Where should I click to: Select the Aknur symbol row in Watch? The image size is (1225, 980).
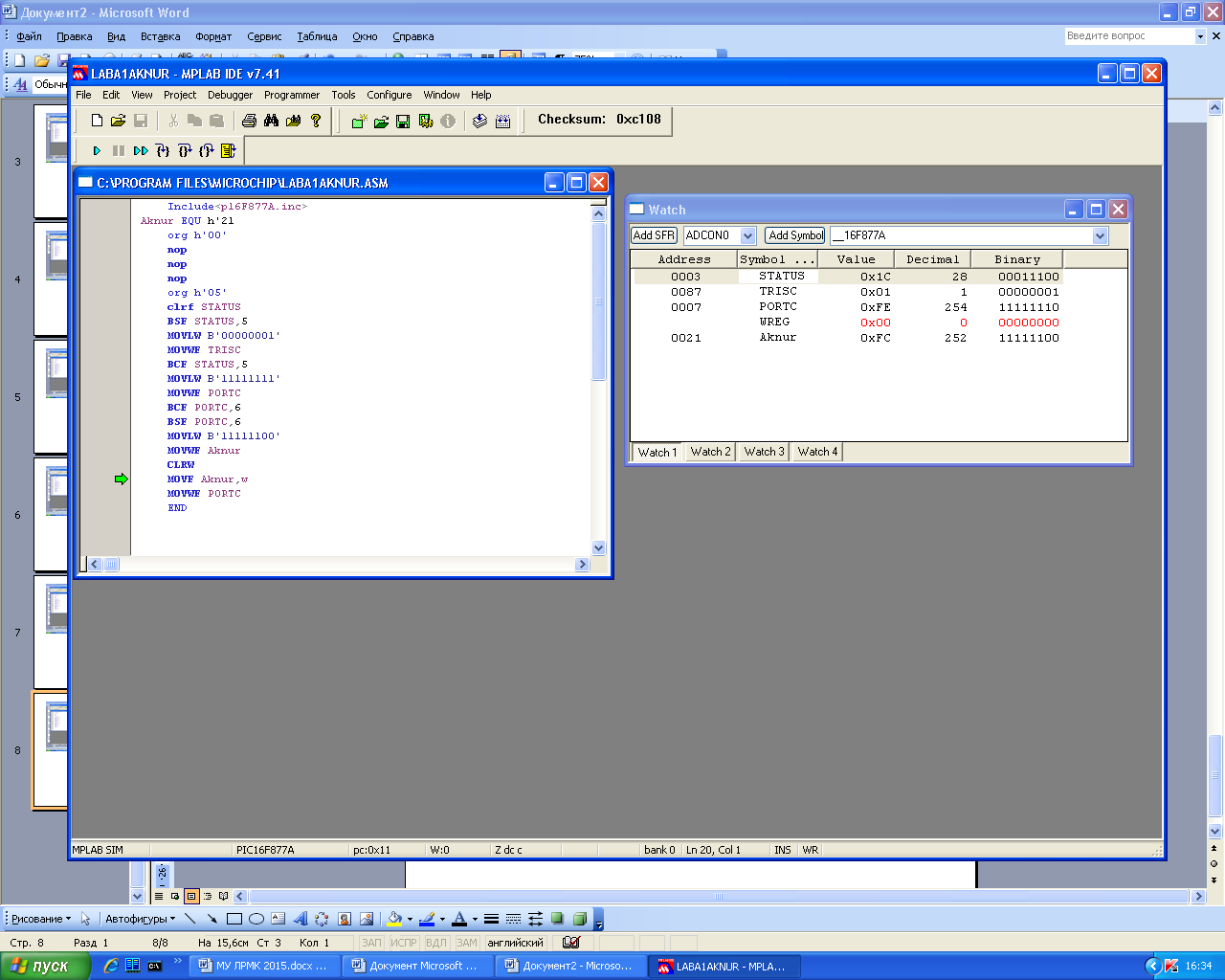tap(847, 338)
